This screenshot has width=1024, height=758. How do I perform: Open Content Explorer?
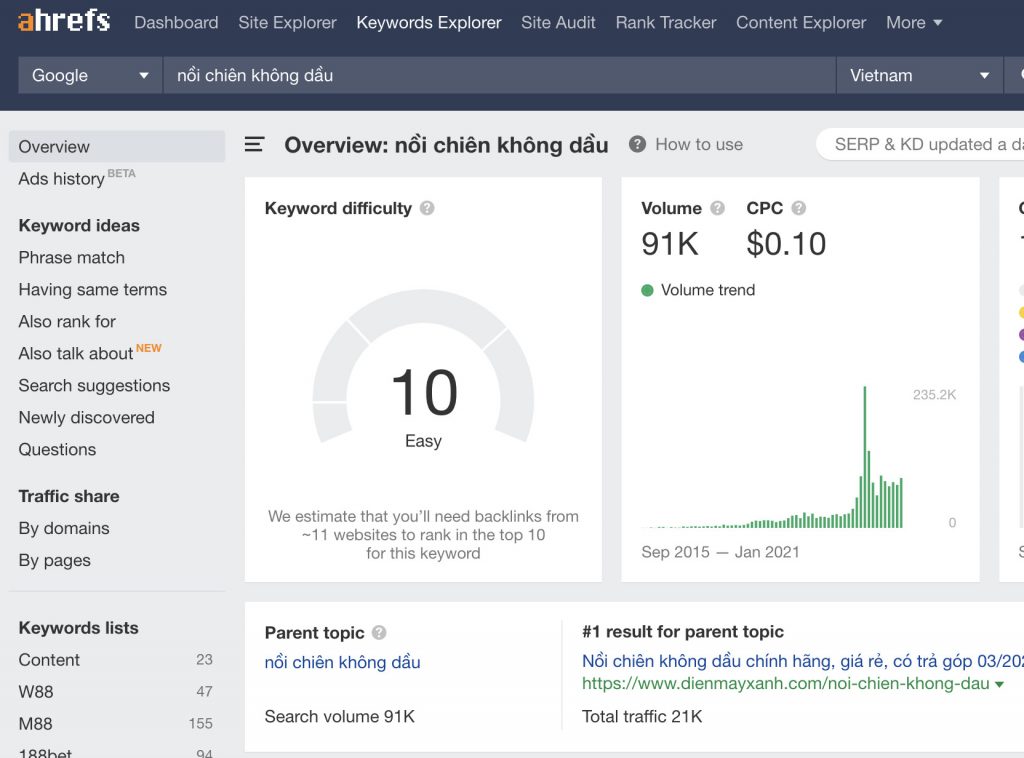pos(801,22)
